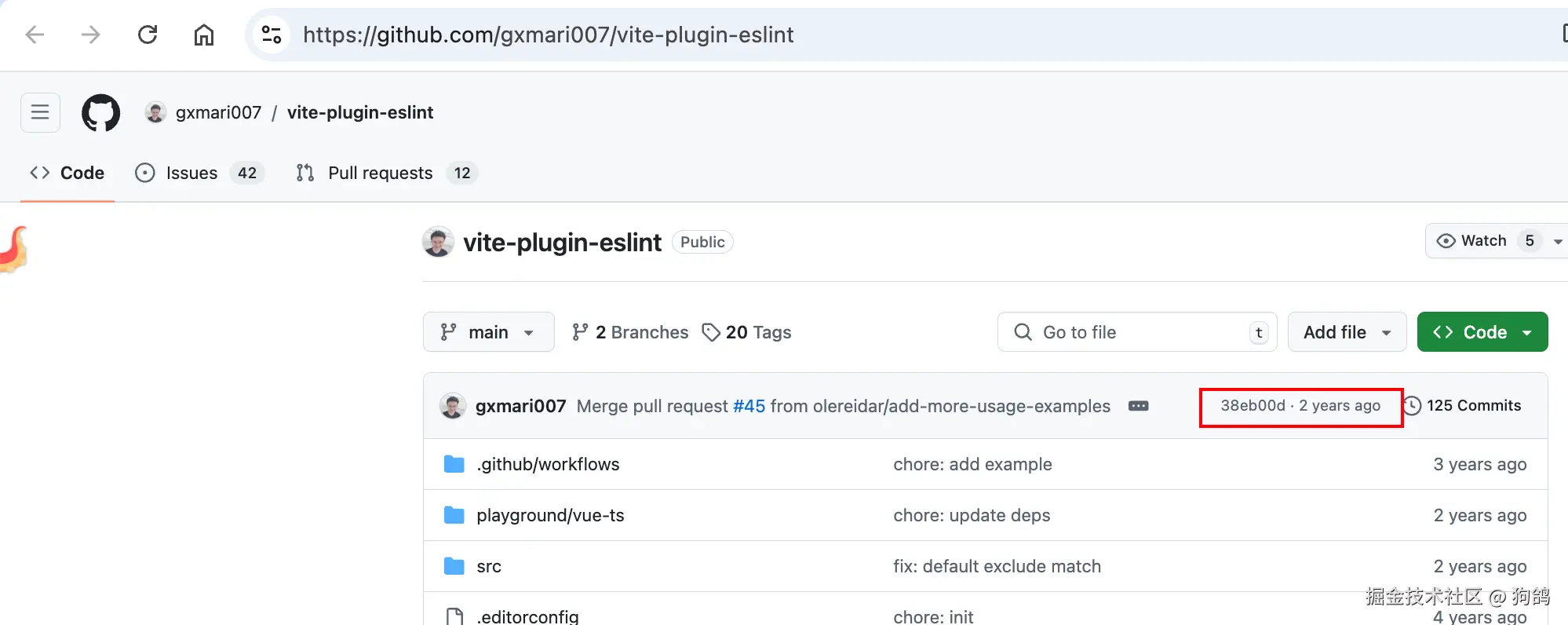The image size is (1568, 625).
Task: Click the Pull requests count badge 12
Action: tap(462, 173)
